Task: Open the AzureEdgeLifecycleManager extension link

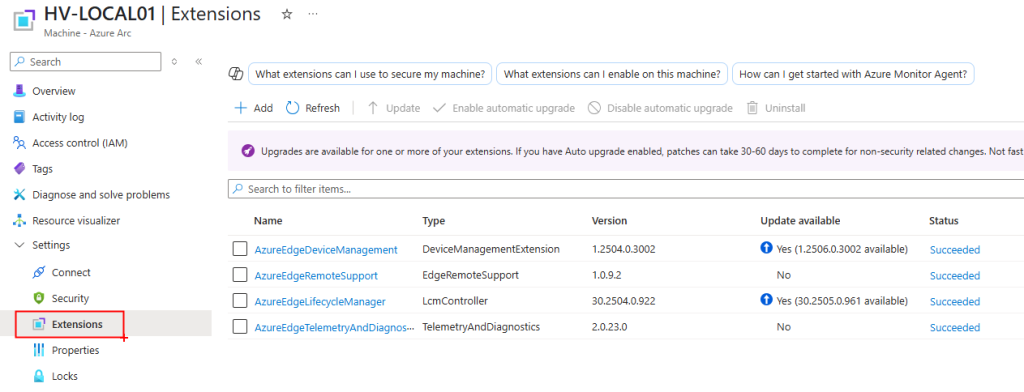Action: (320, 301)
